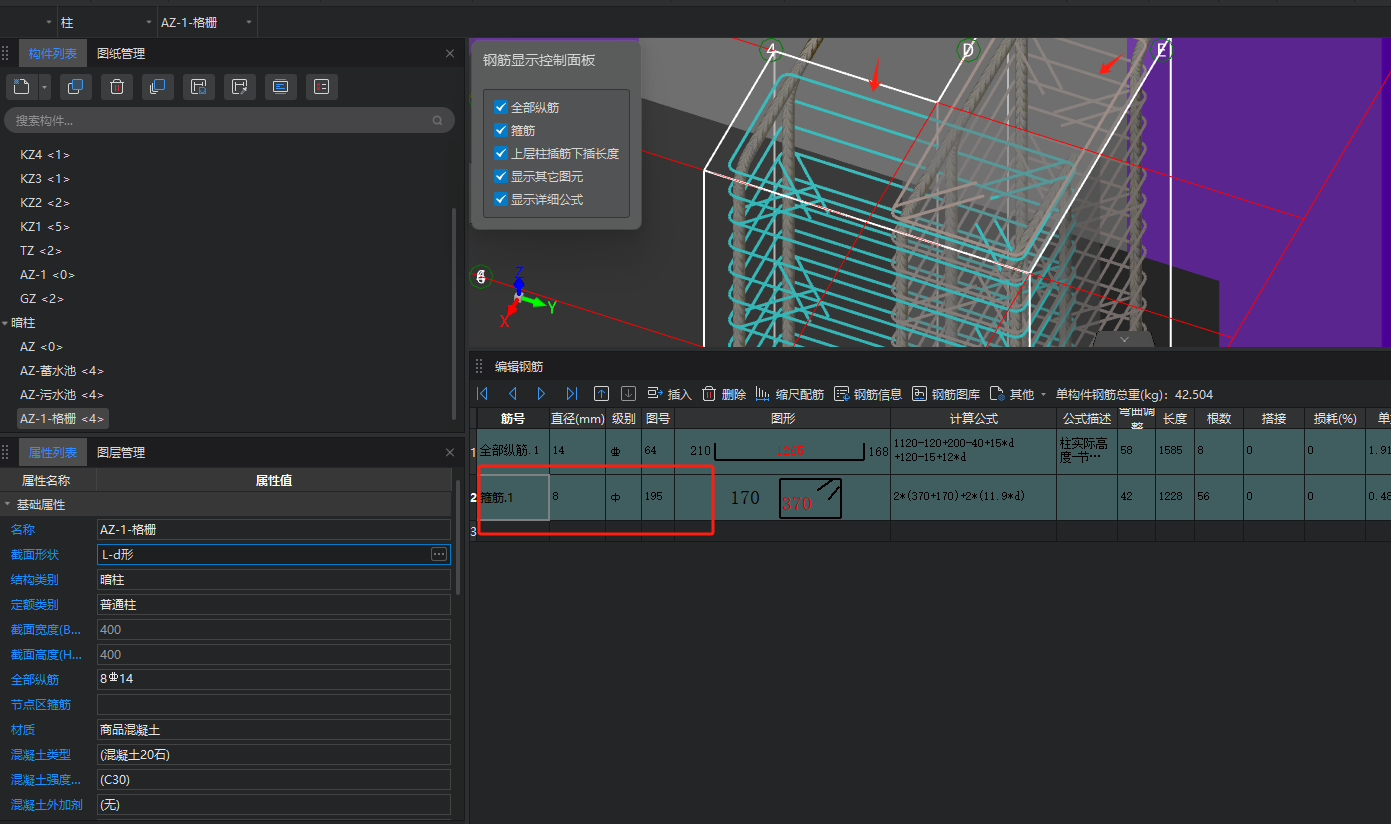Close the component list panel
The height and width of the screenshot is (824, 1391).
point(449,53)
